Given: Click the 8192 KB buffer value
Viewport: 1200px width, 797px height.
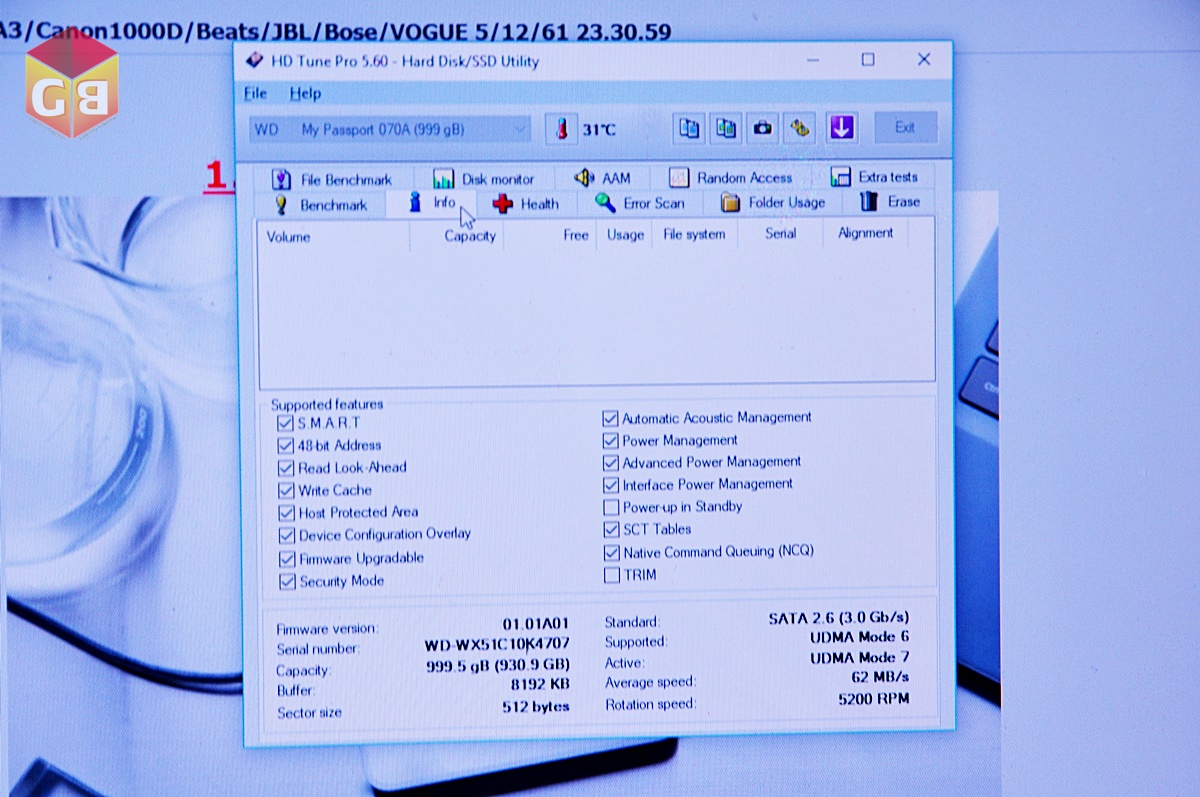Looking at the screenshot, I should point(540,686).
